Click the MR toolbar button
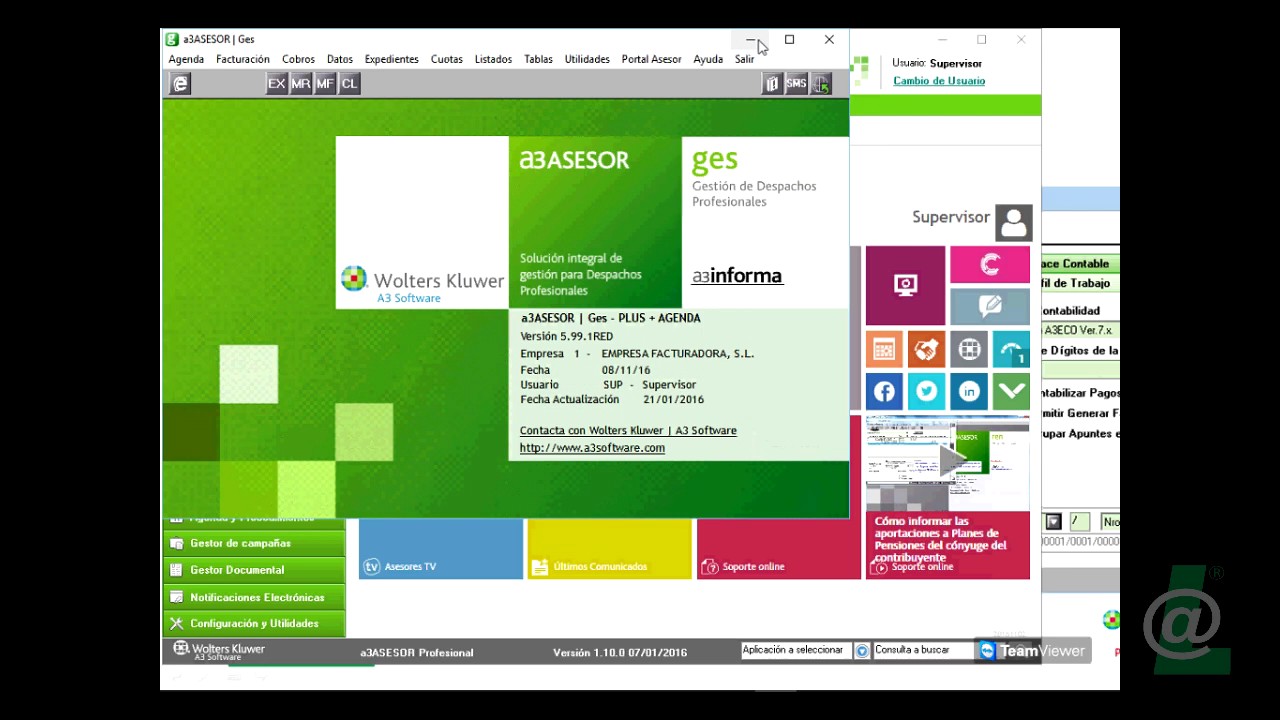 (x=301, y=84)
